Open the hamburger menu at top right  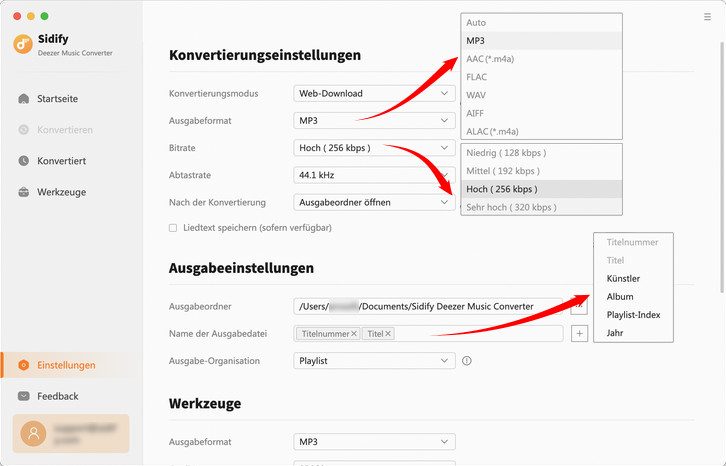pos(707,17)
